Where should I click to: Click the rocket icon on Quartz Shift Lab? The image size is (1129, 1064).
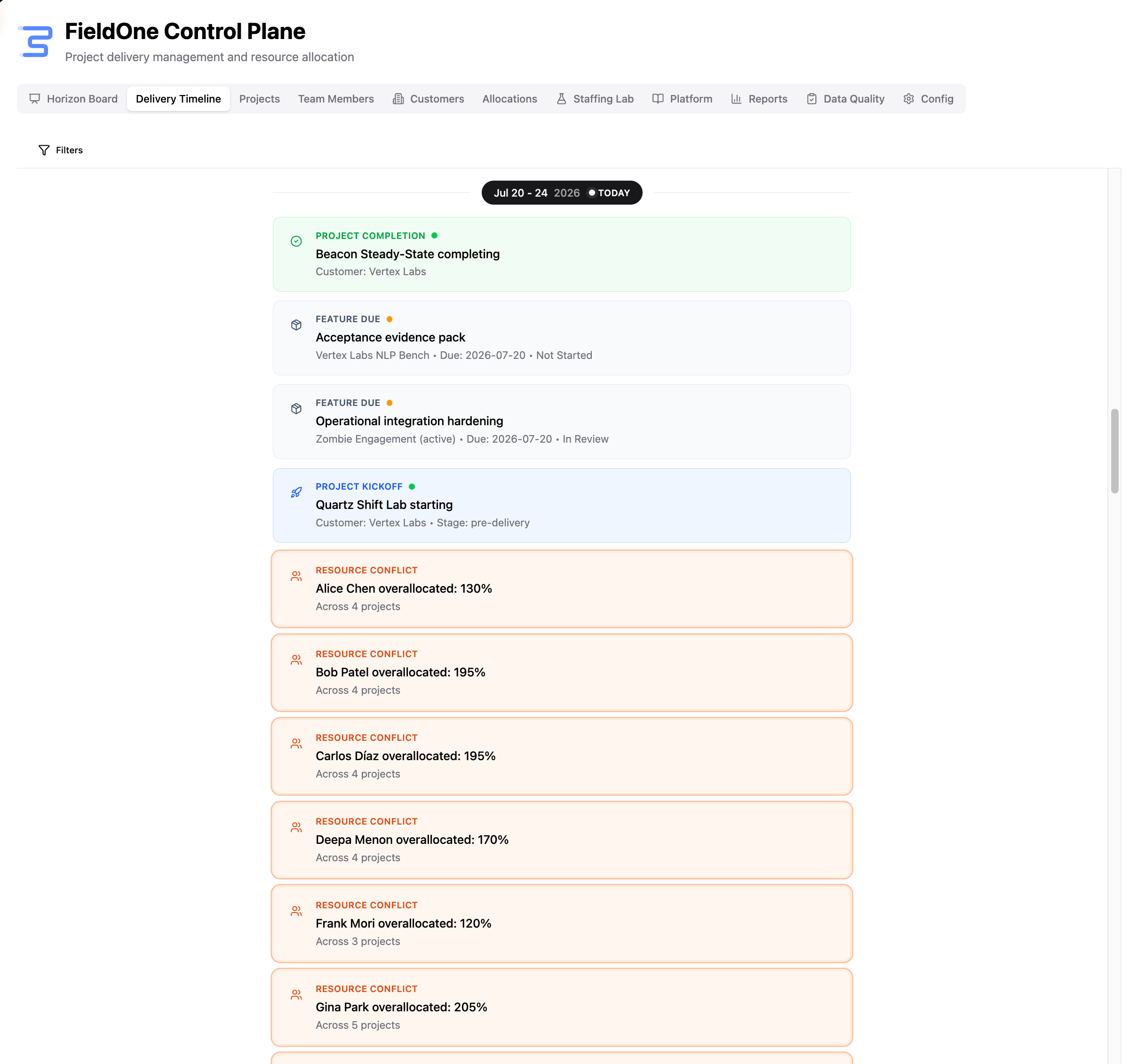coord(296,492)
